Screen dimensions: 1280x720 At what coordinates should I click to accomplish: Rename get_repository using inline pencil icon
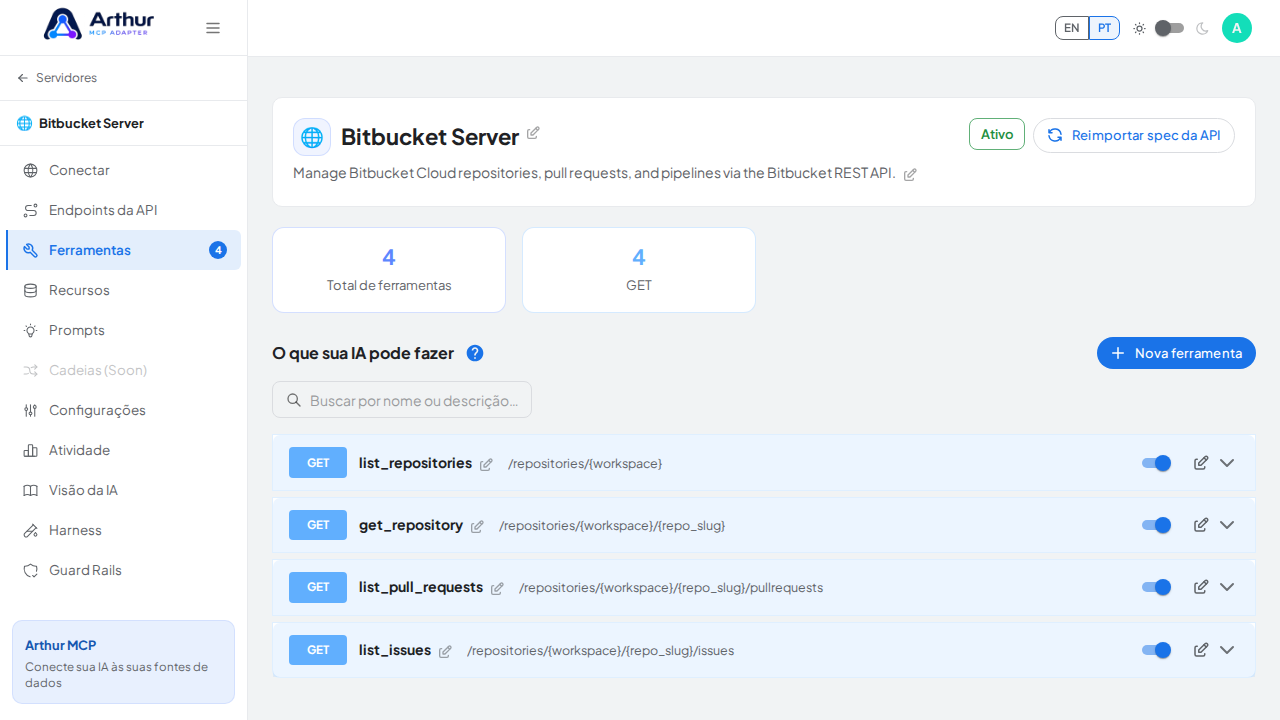pyautogui.click(x=477, y=526)
